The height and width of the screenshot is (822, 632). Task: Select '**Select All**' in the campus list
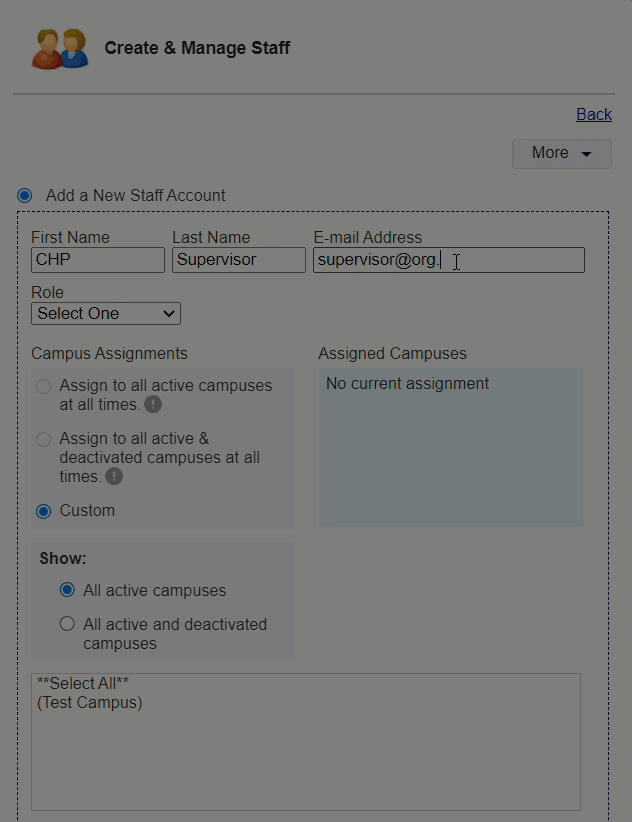point(83,684)
